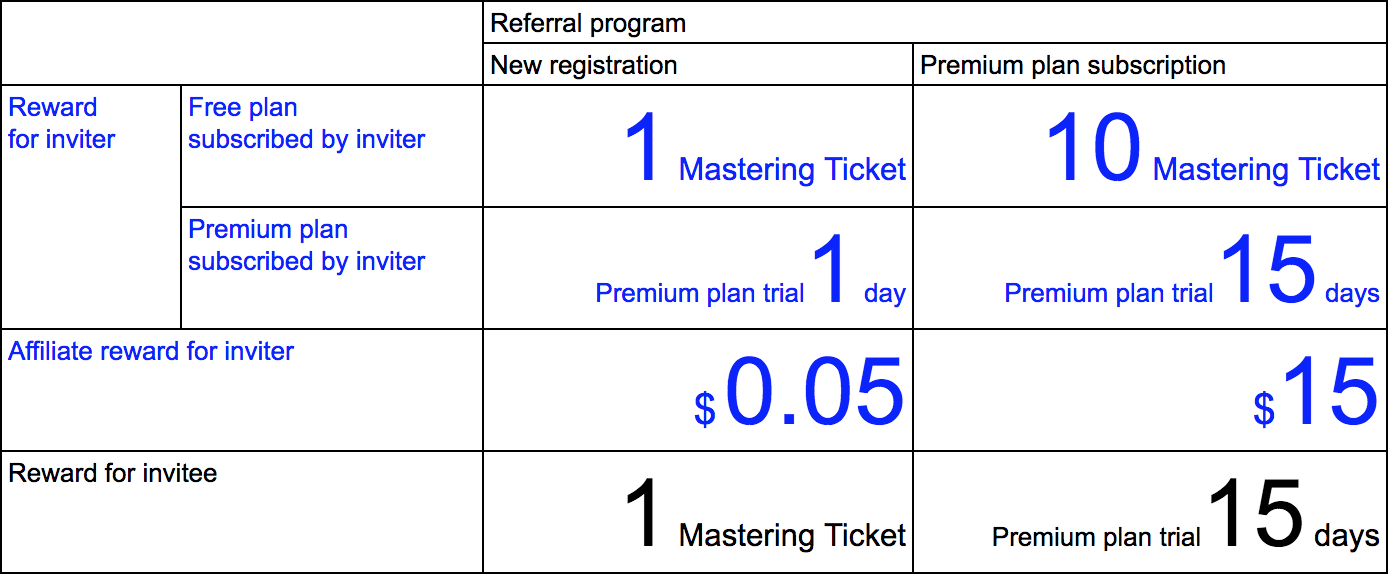Select the Premium plan trial 1 day cell
Image resolution: width=1388 pixels, height=574 pixels.
tap(698, 268)
